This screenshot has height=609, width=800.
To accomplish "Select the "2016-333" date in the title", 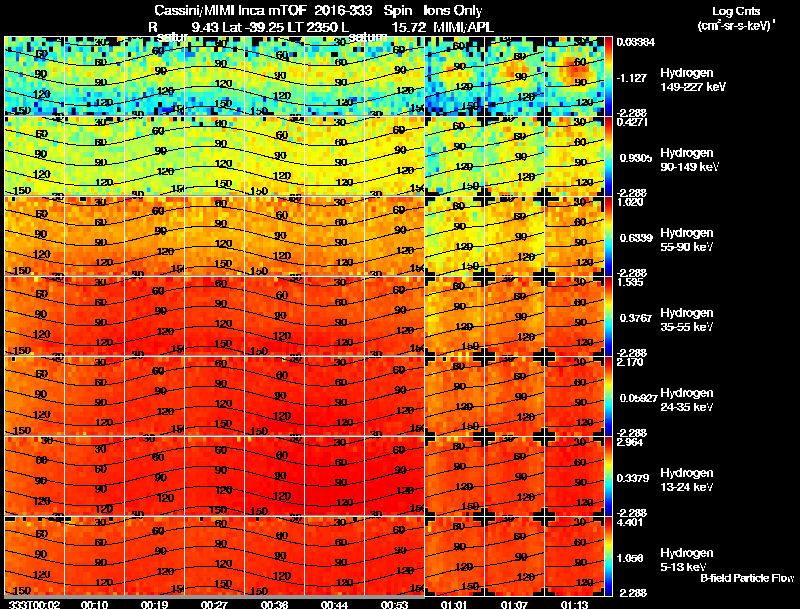I will 343,11.
